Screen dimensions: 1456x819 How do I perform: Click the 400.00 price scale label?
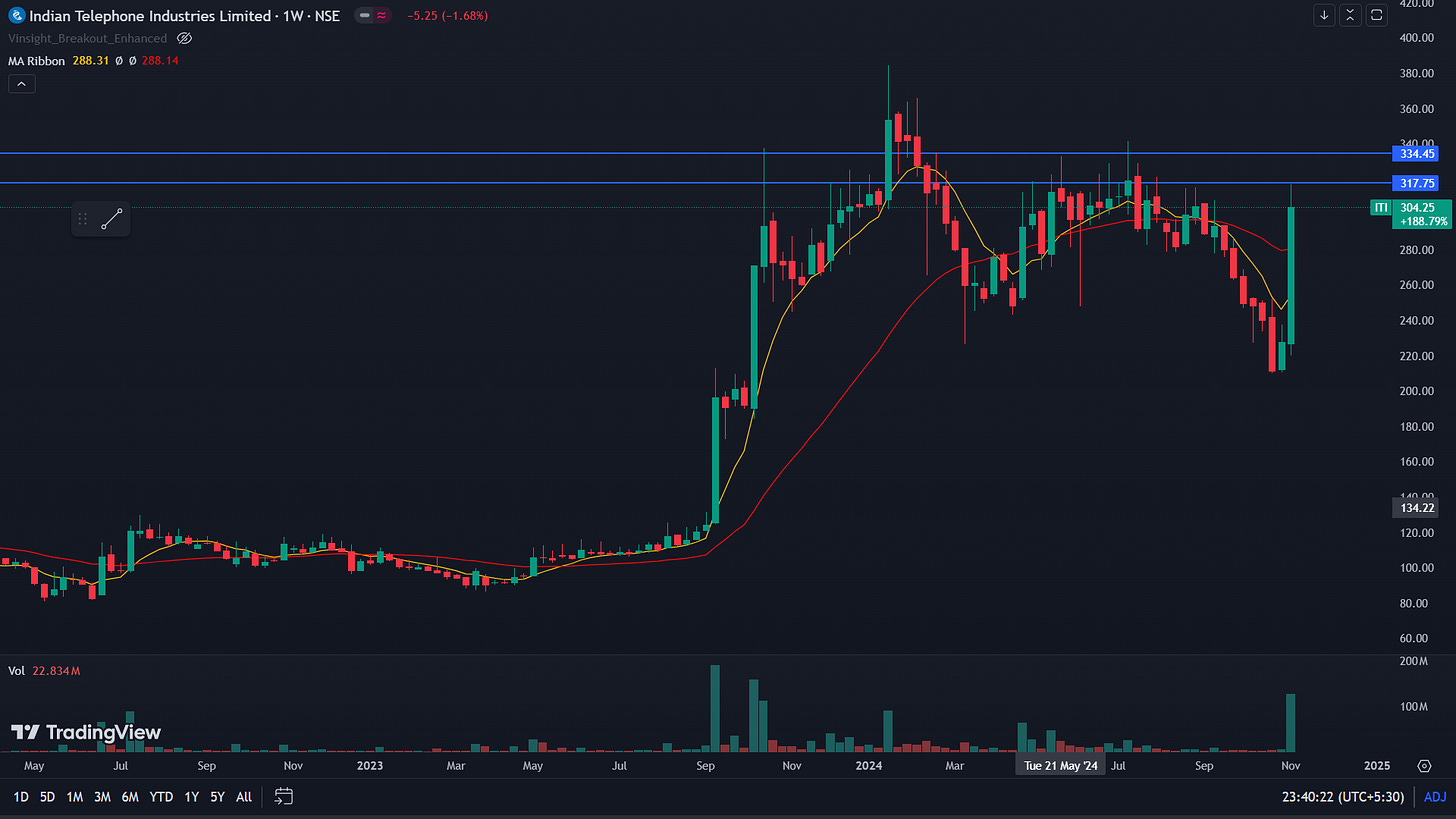coord(1418,38)
